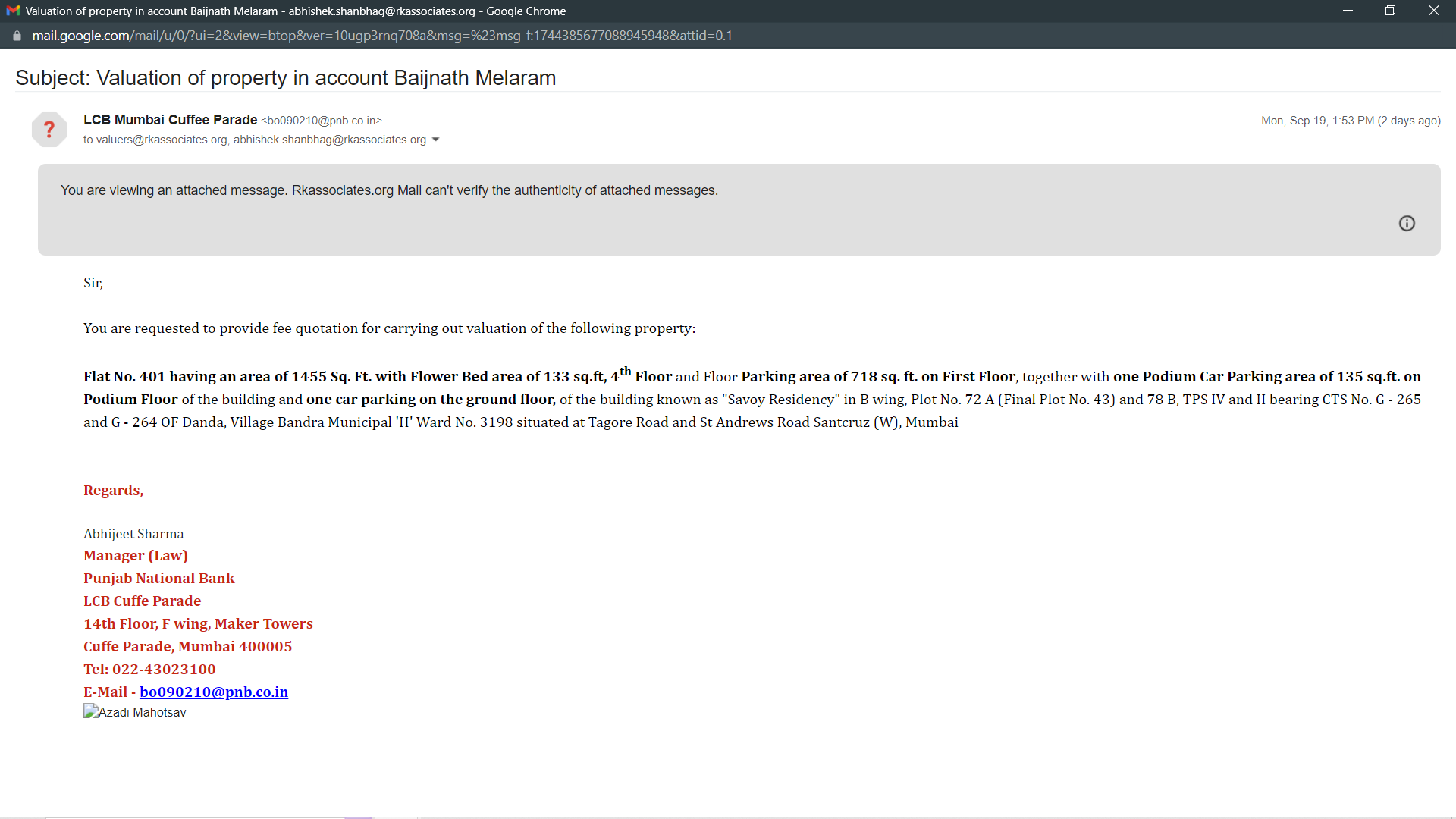The width and height of the screenshot is (1456, 819).
Task: Click the Regards, signature text
Action: click(113, 490)
